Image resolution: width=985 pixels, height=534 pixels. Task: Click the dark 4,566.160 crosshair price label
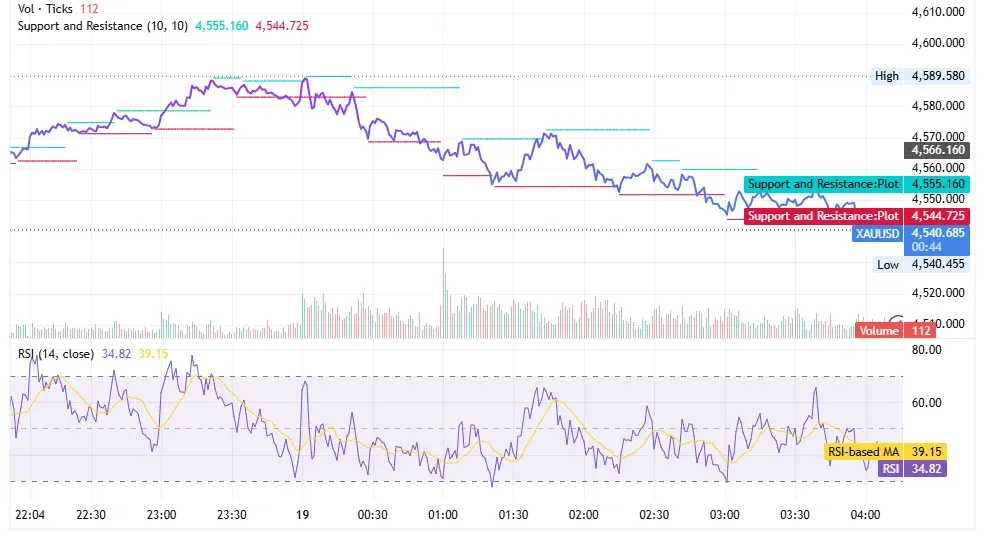coord(937,150)
